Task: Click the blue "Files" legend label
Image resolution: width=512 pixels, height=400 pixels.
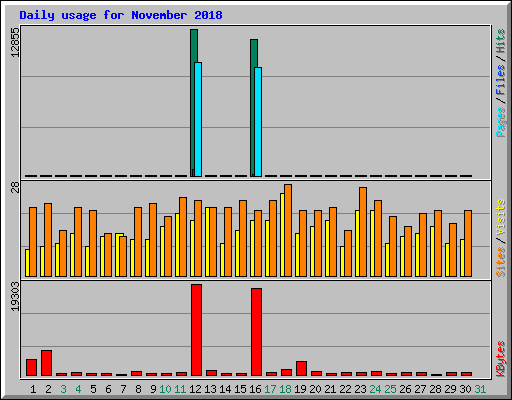Action: click(501, 79)
